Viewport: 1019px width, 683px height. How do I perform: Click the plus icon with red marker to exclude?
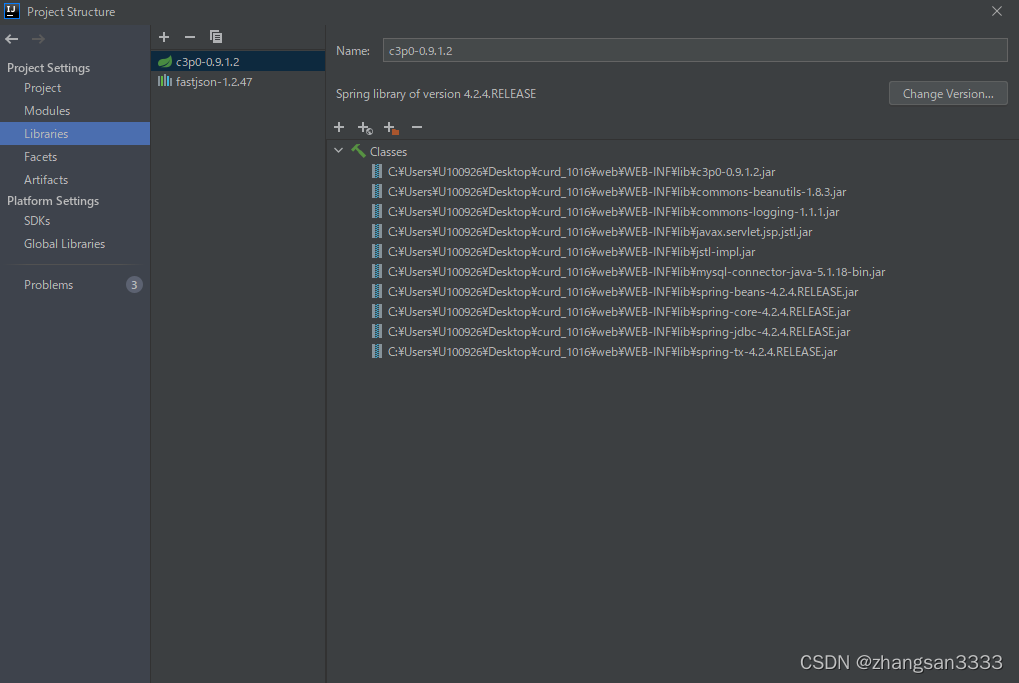(391, 128)
